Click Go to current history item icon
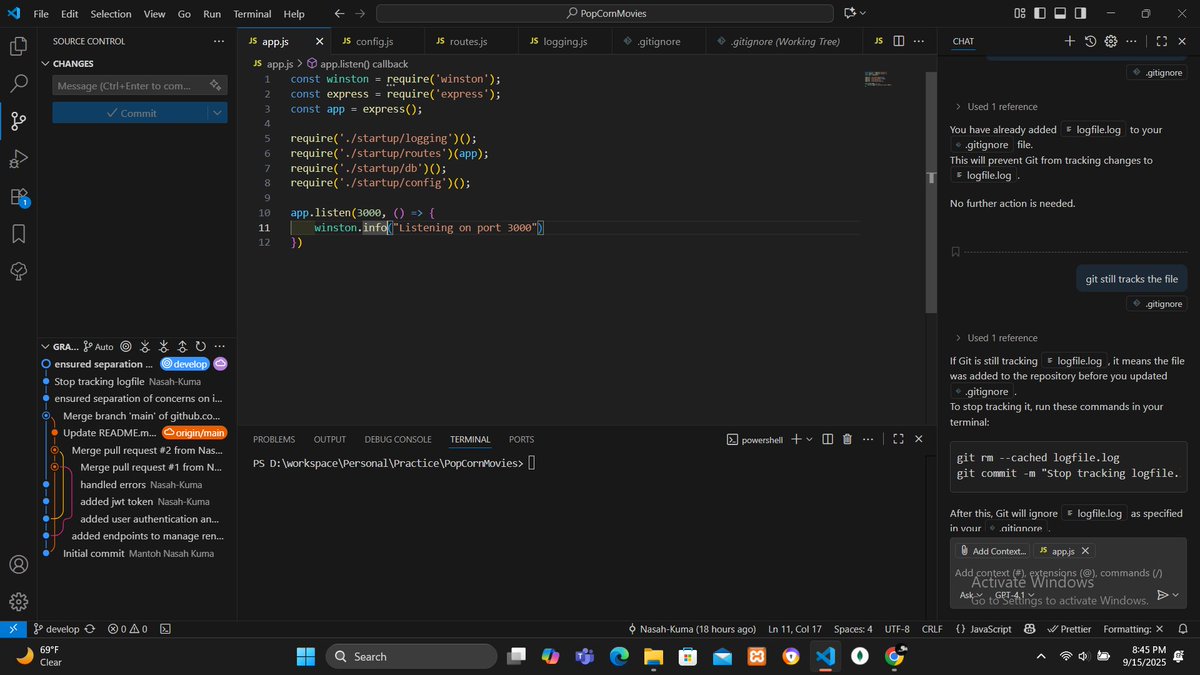1200x675 pixels. tap(126, 346)
